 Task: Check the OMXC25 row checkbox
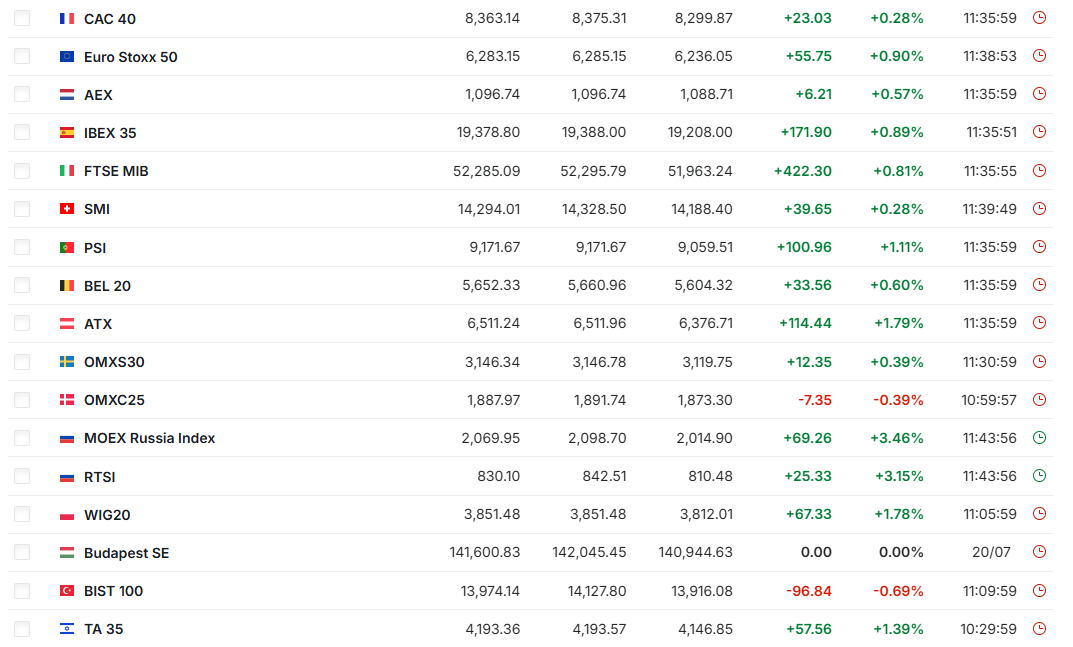[x=22, y=400]
